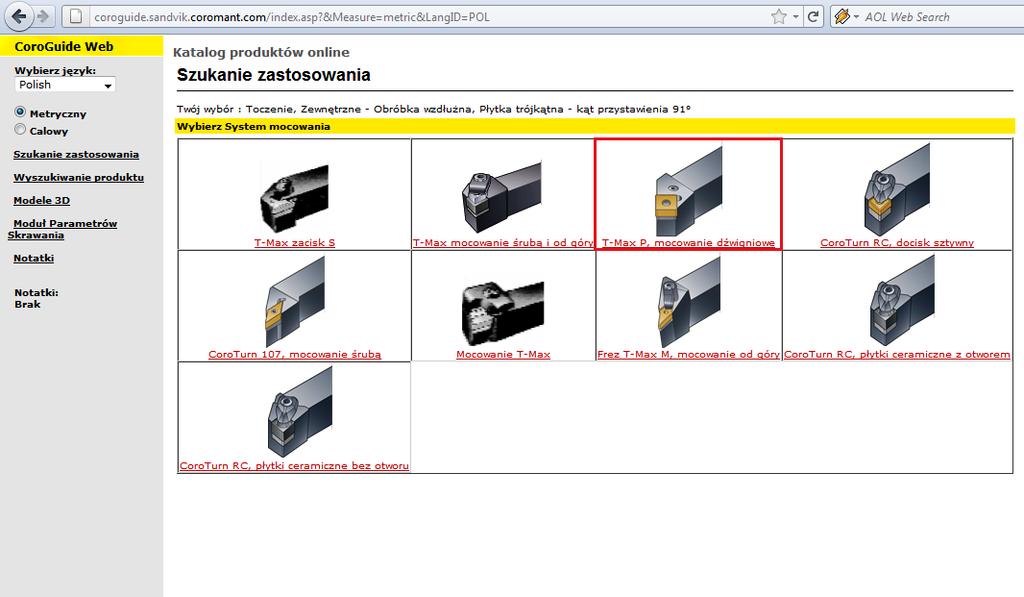This screenshot has width=1024, height=597.
Task: Click the Mocowanie T-Max tool image
Action: (502, 313)
